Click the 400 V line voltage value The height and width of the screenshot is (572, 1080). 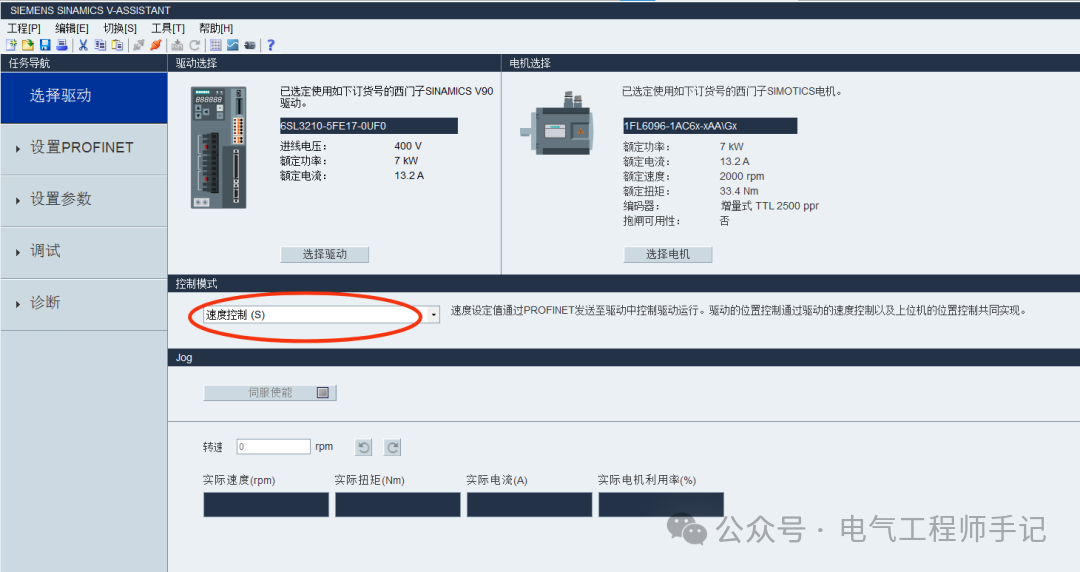408,146
